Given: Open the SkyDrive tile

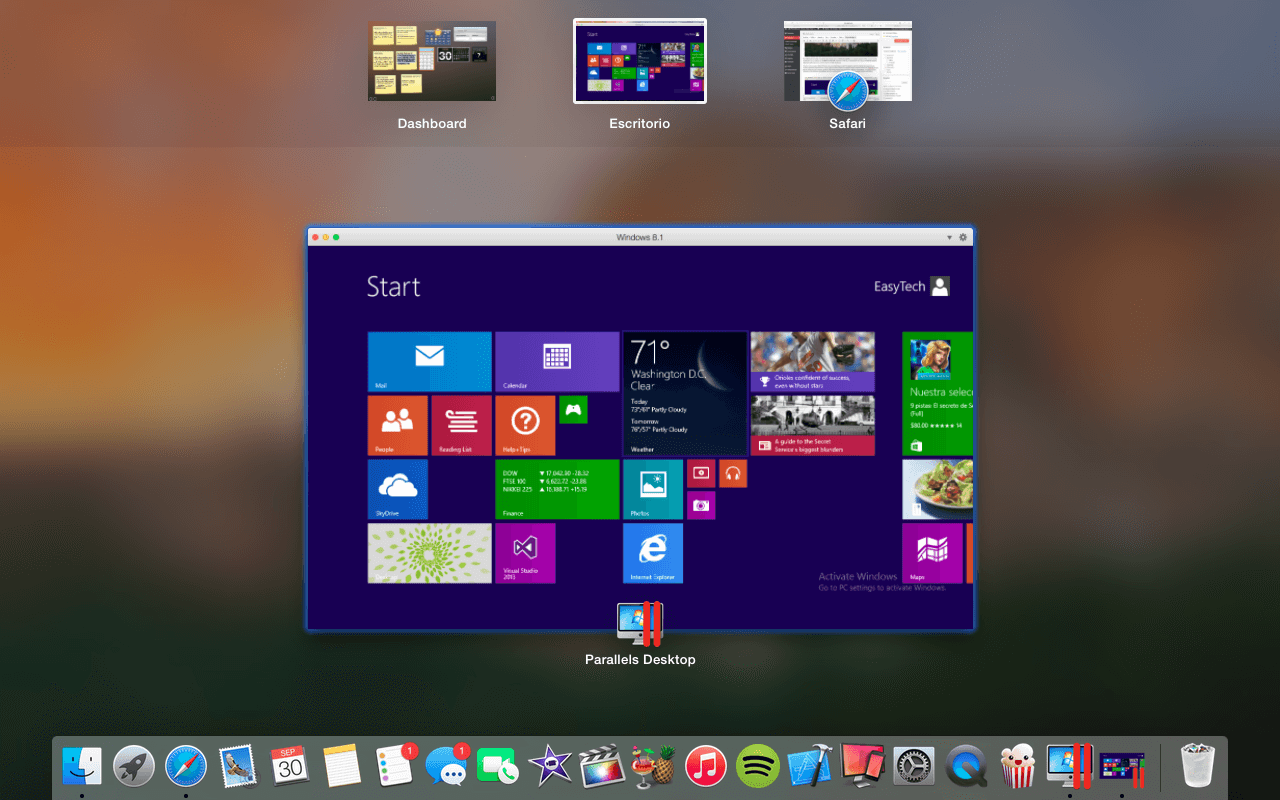Looking at the screenshot, I should (397, 489).
